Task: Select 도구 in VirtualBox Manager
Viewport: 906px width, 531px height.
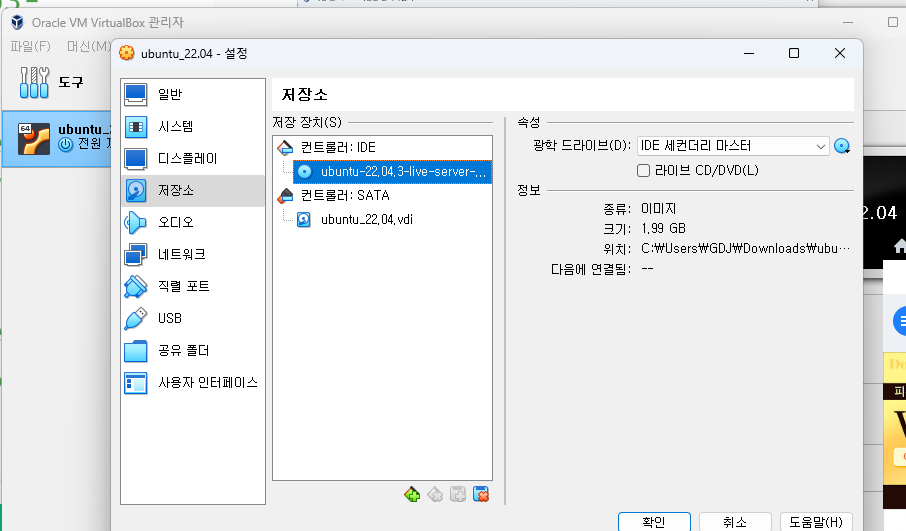Action: pos(57,82)
